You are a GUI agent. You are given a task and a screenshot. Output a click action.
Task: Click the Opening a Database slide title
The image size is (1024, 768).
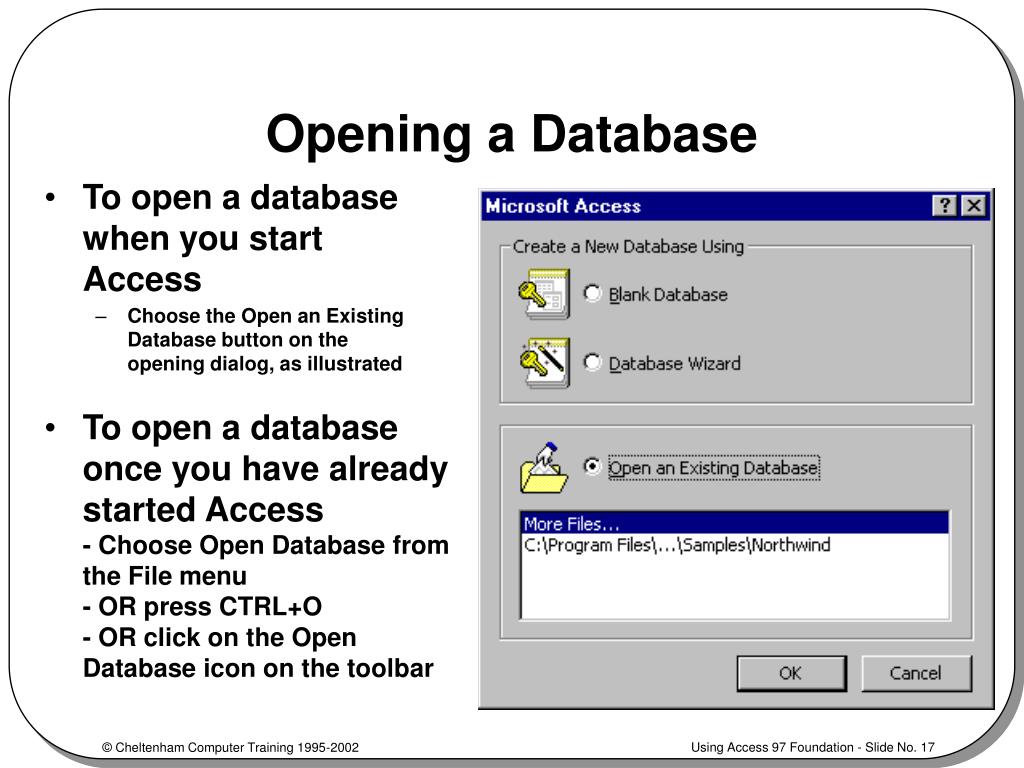pos(511,135)
